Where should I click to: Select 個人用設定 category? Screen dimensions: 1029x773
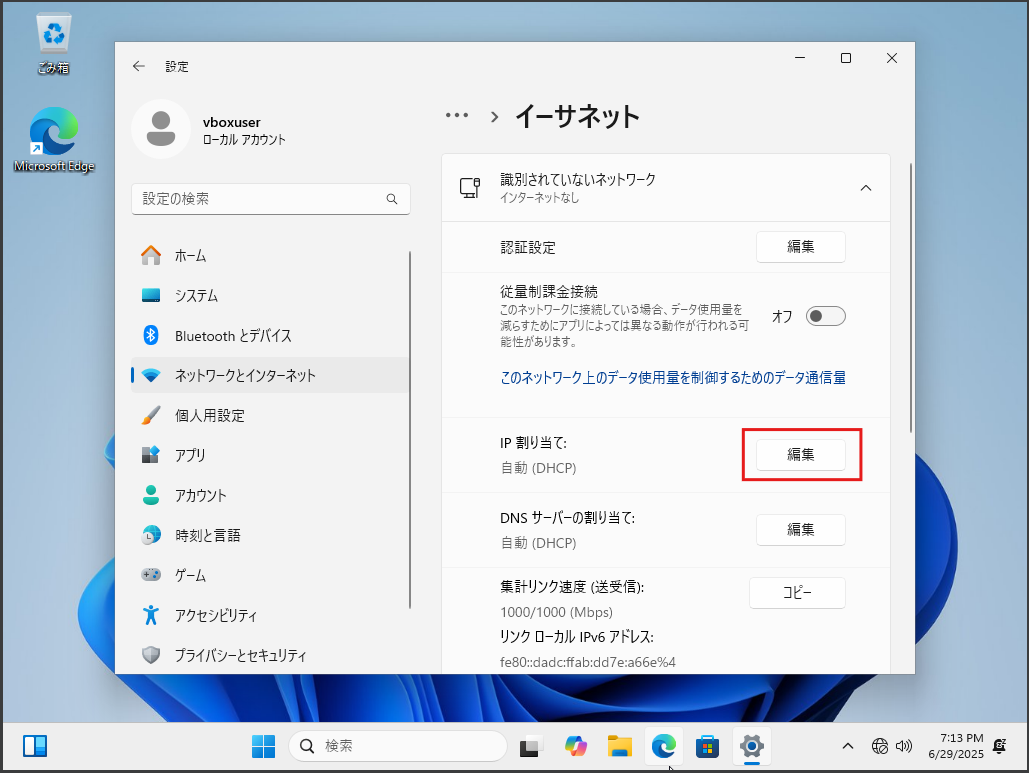point(270,415)
